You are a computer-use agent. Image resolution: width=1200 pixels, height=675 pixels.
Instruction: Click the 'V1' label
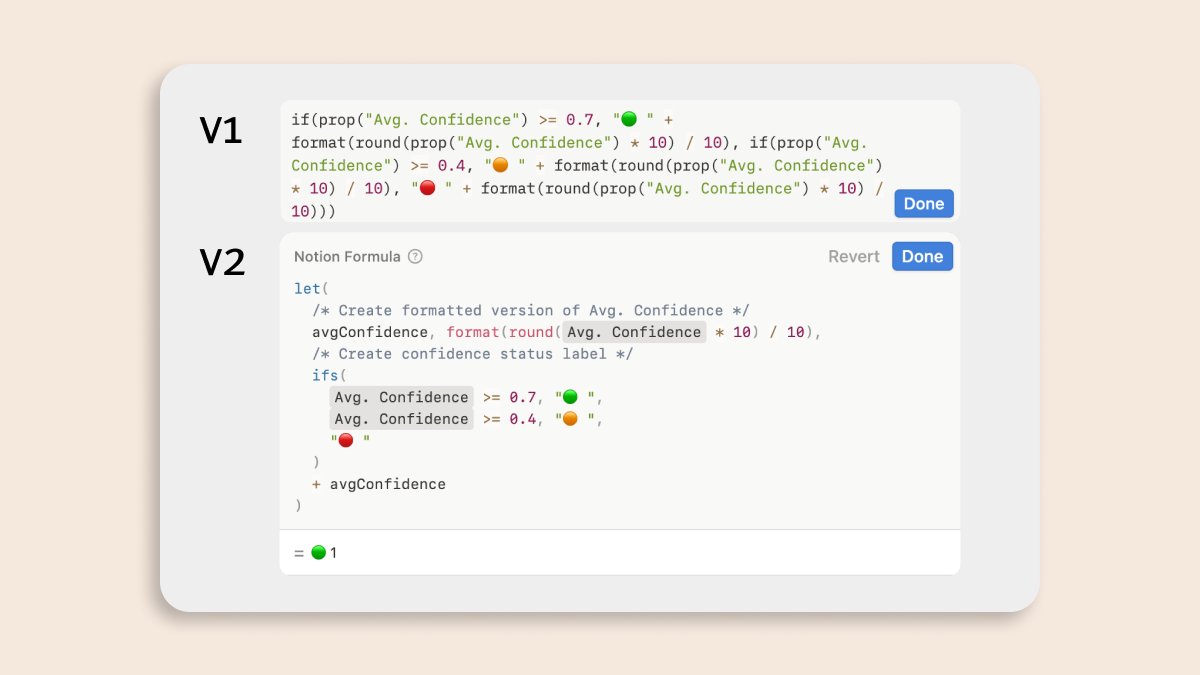[221, 131]
